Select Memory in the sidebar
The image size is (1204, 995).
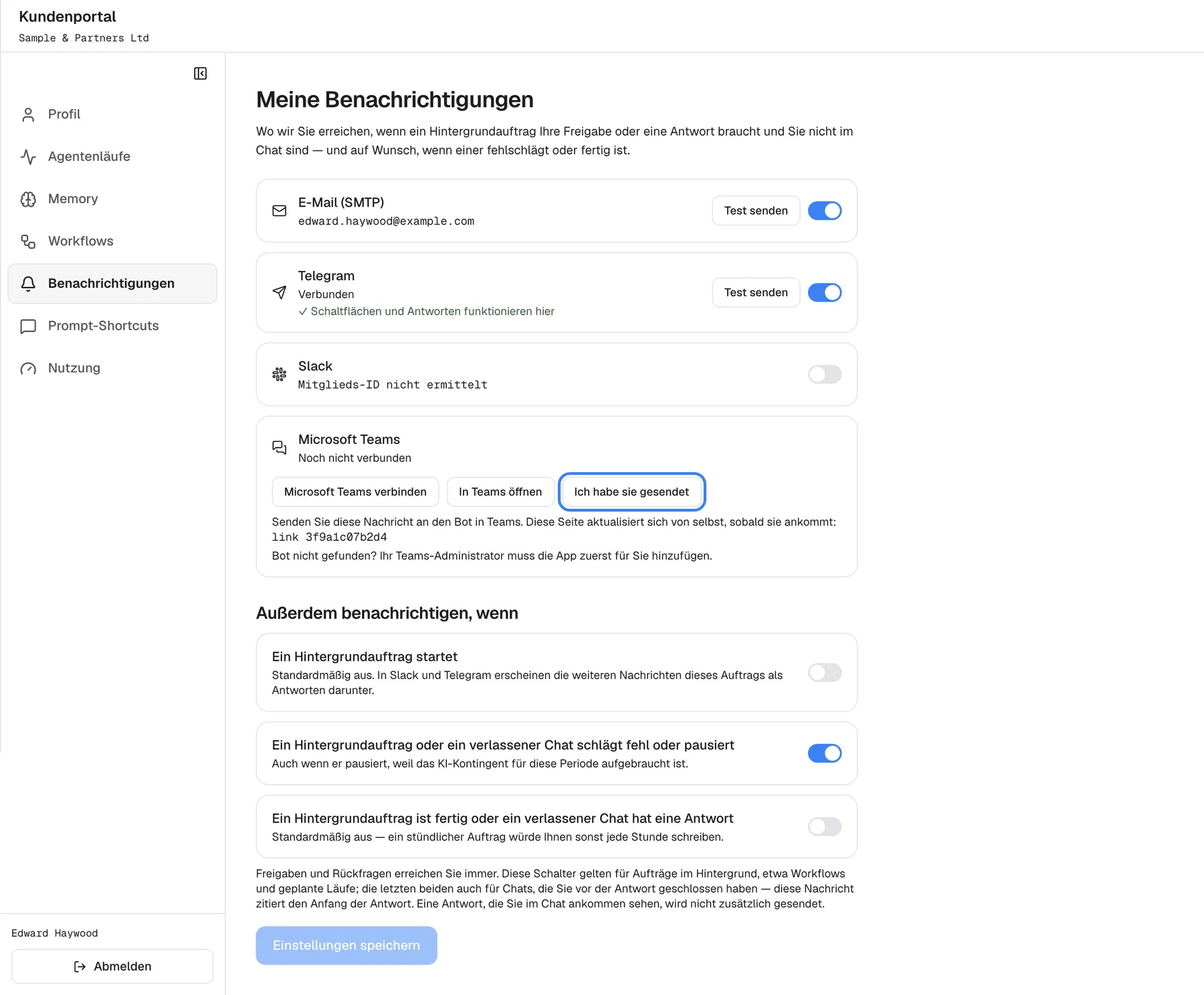(112, 199)
